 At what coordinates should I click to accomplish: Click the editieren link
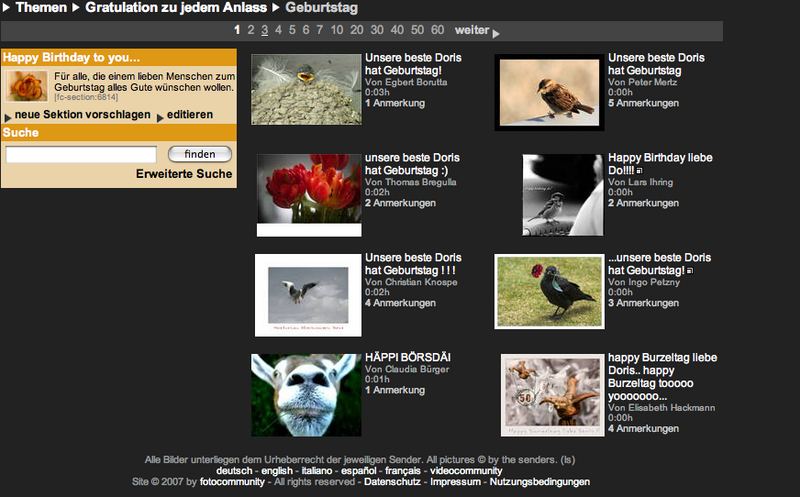[190, 115]
